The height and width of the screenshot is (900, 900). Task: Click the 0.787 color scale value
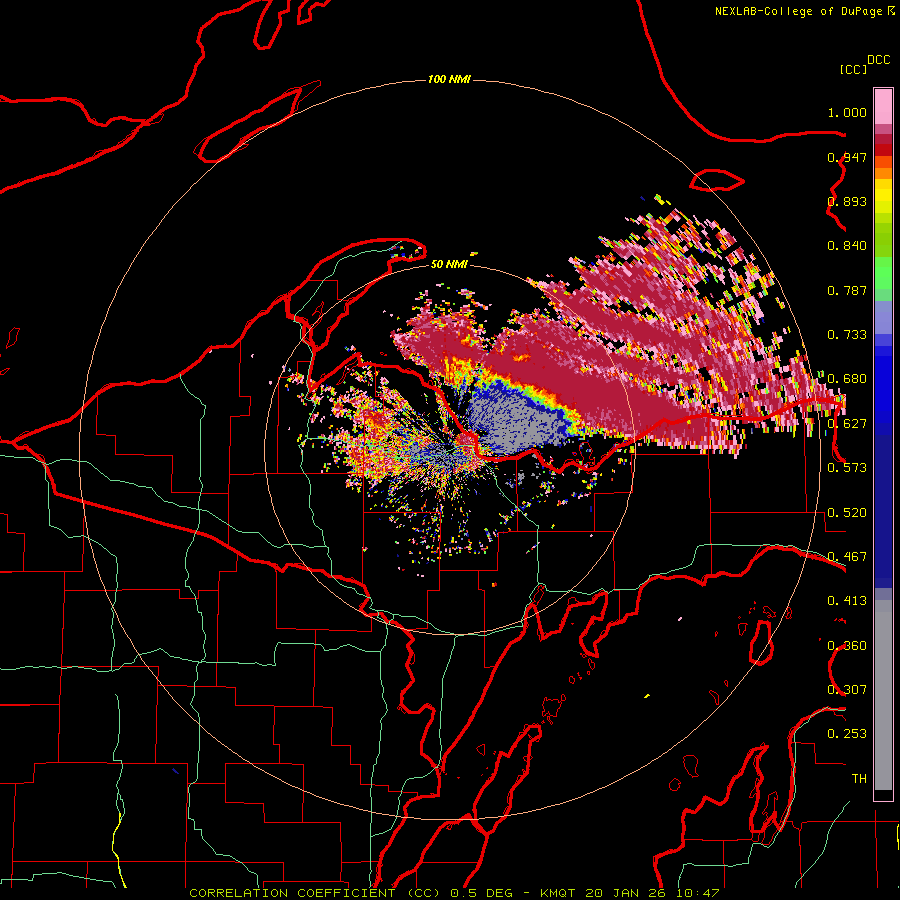847,290
